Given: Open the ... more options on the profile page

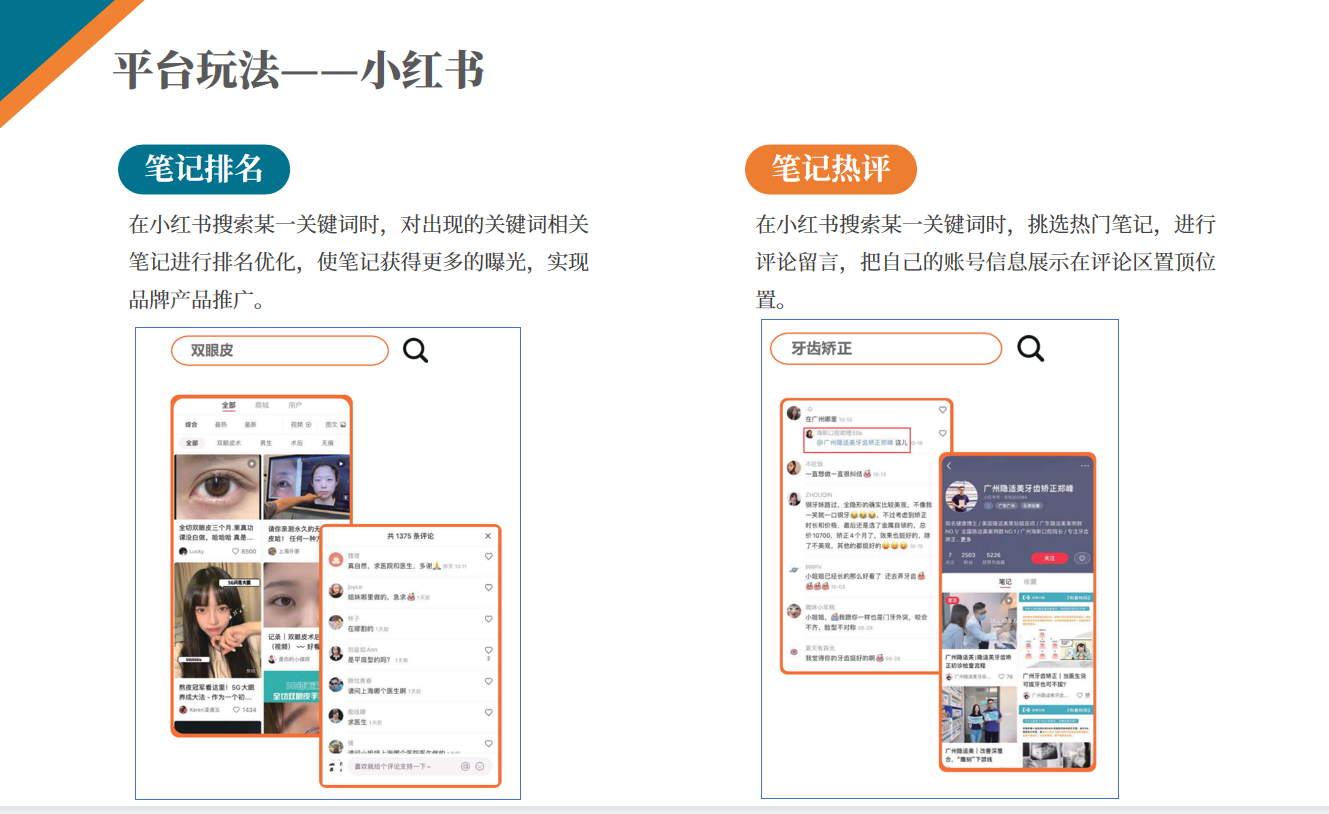Looking at the screenshot, I should (1084, 465).
